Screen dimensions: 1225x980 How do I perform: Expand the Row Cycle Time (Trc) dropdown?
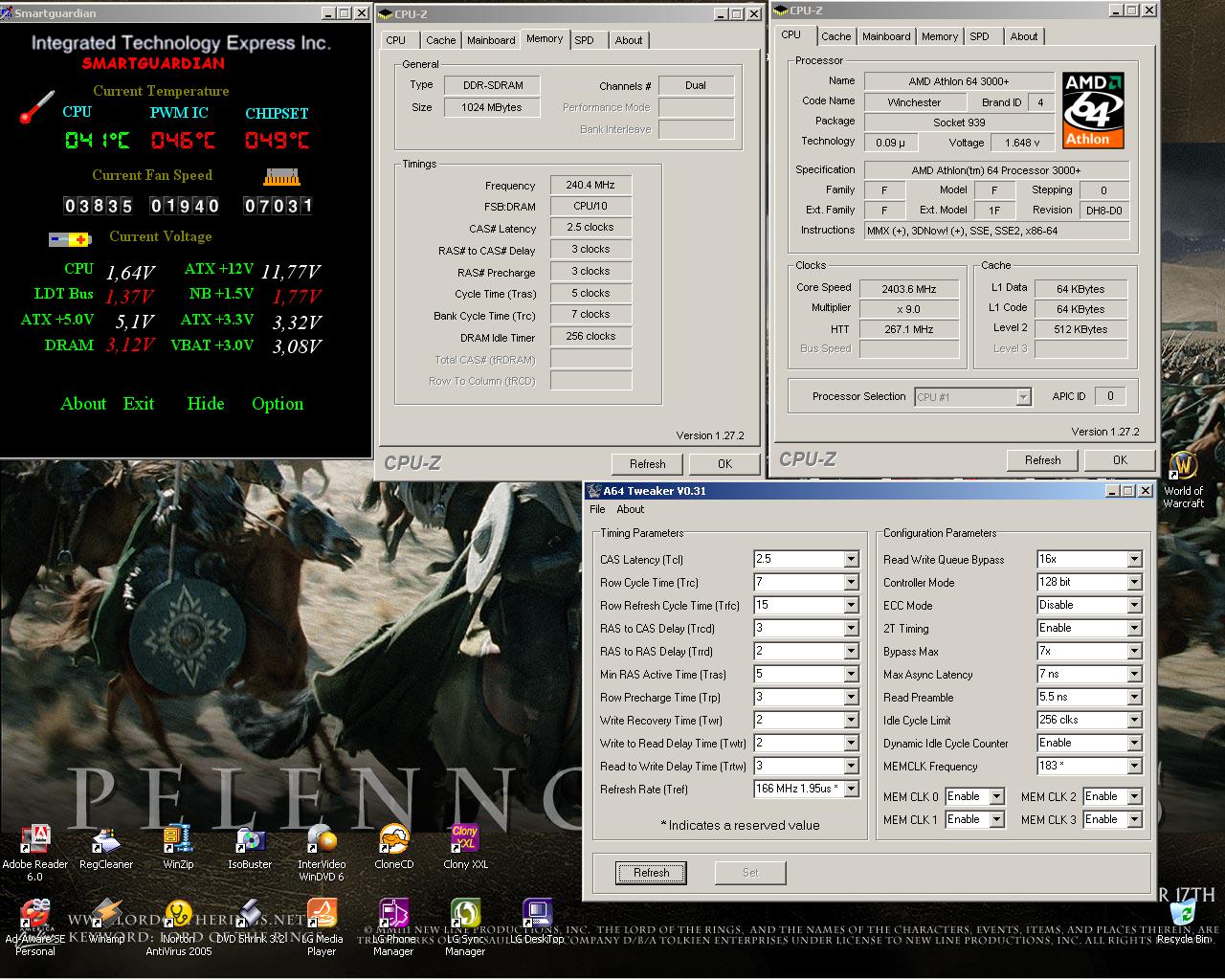851,582
